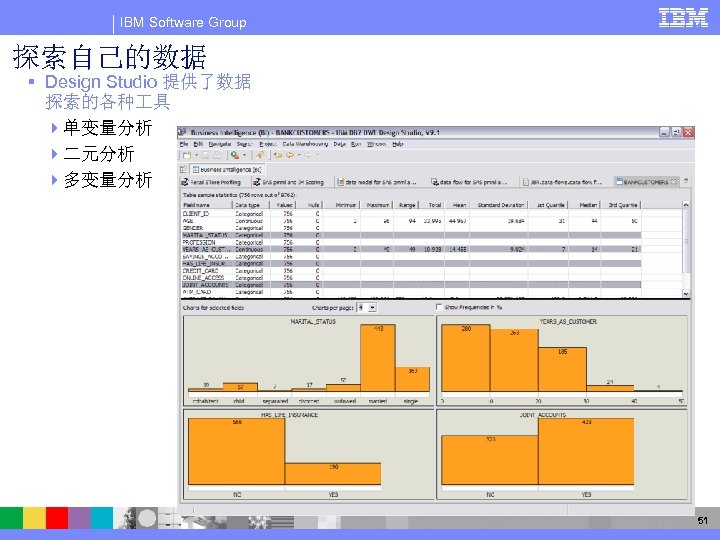Open the Window menu
720x540 pixels.
(x=376, y=144)
